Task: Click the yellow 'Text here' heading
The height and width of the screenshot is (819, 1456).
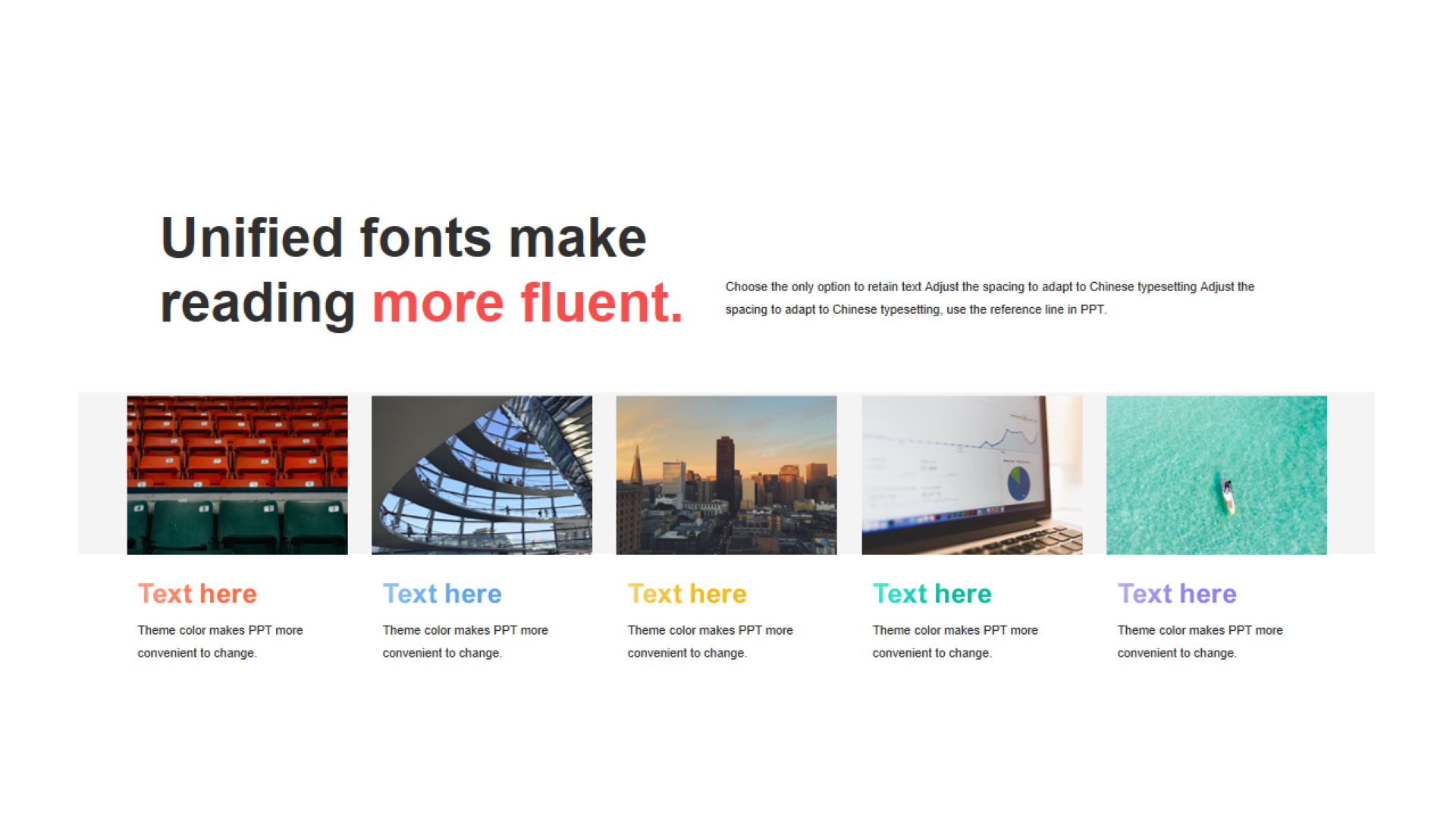Action: click(687, 594)
